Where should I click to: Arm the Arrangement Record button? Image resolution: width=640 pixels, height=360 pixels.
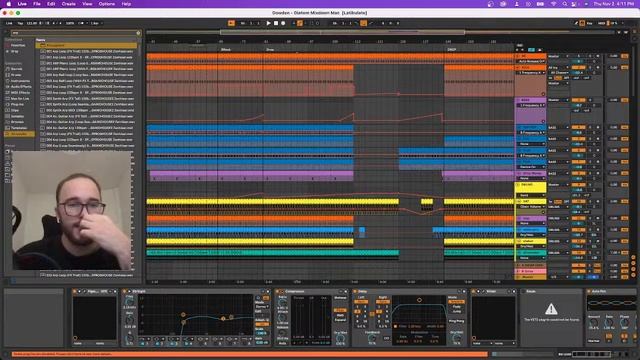tap(283, 23)
